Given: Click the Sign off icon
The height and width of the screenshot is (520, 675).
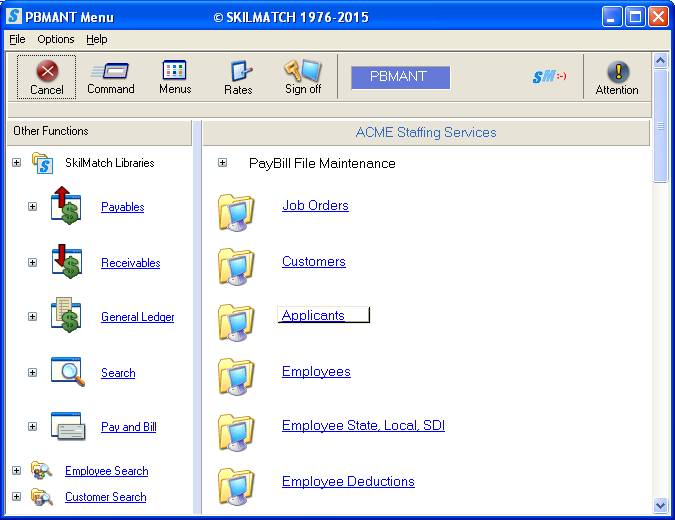Looking at the screenshot, I should (303, 72).
